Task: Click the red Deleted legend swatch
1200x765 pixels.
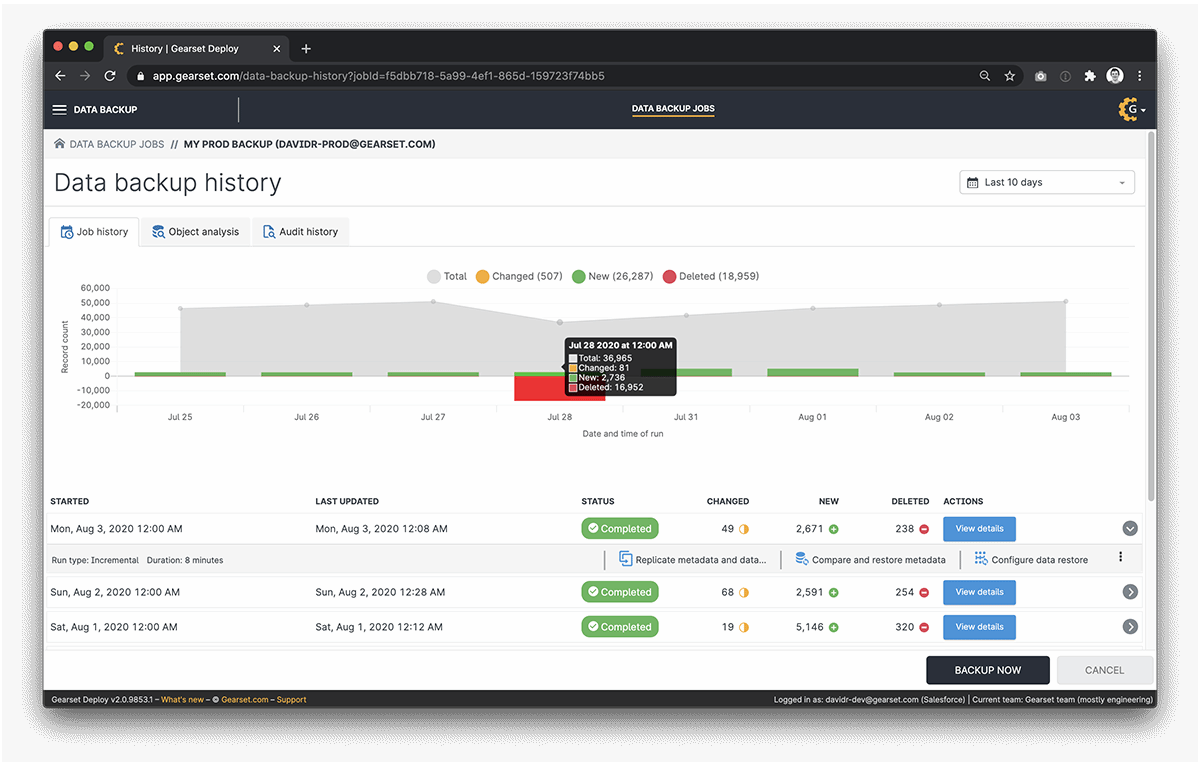Action: [x=667, y=276]
